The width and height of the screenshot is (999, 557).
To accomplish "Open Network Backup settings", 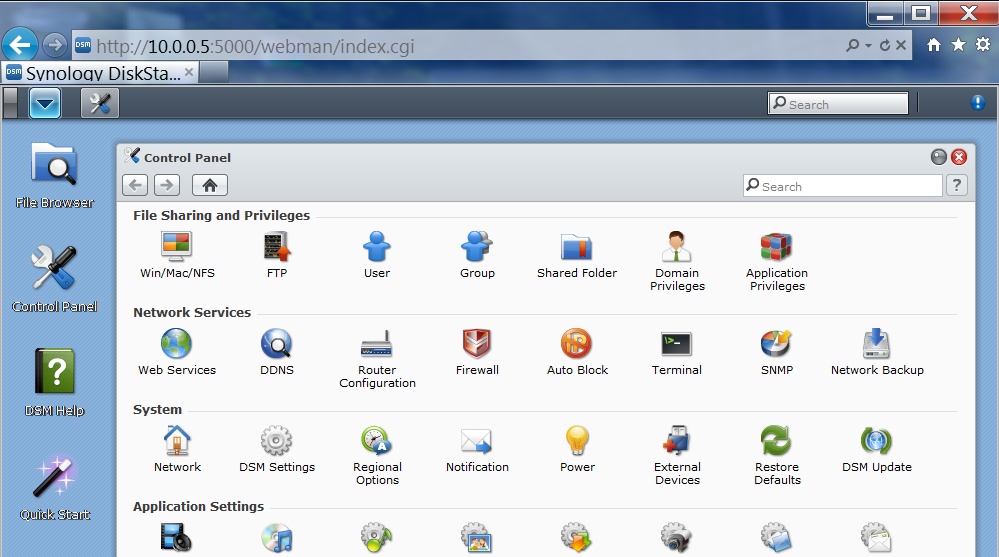I will [877, 351].
